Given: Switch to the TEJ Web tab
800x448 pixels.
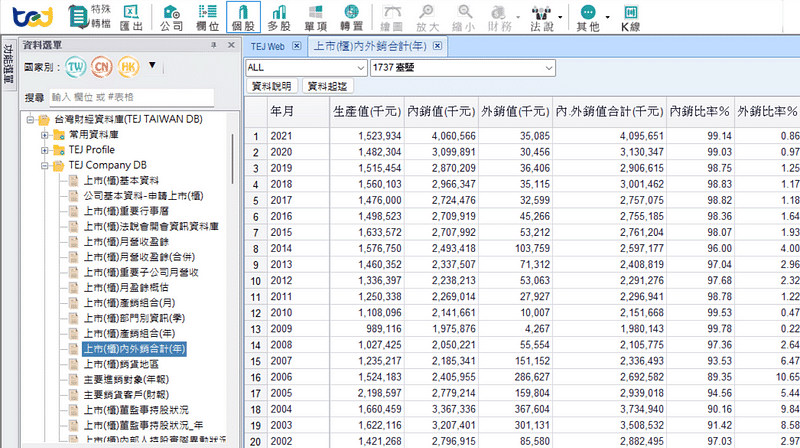Looking at the screenshot, I should point(268,46).
